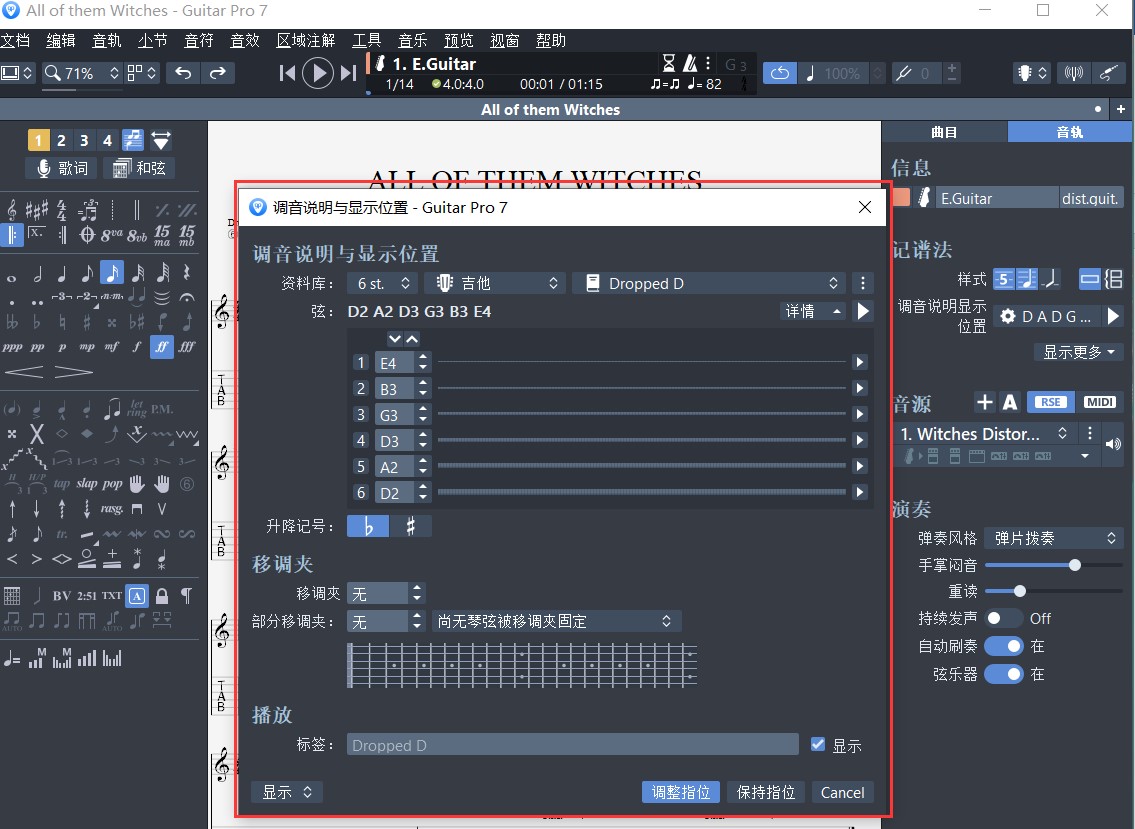Enable the flat sign in 升降记号
The image size is (1135, 829).
tap(367, 525)
